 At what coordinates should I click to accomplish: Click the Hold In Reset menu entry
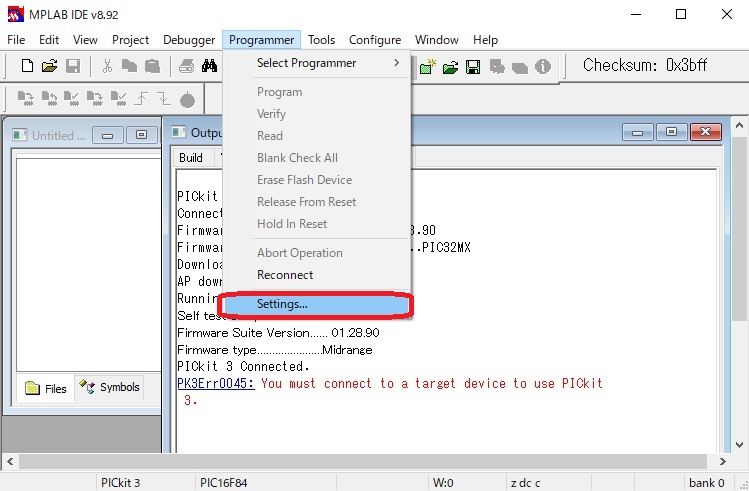[x=316, y=224]
